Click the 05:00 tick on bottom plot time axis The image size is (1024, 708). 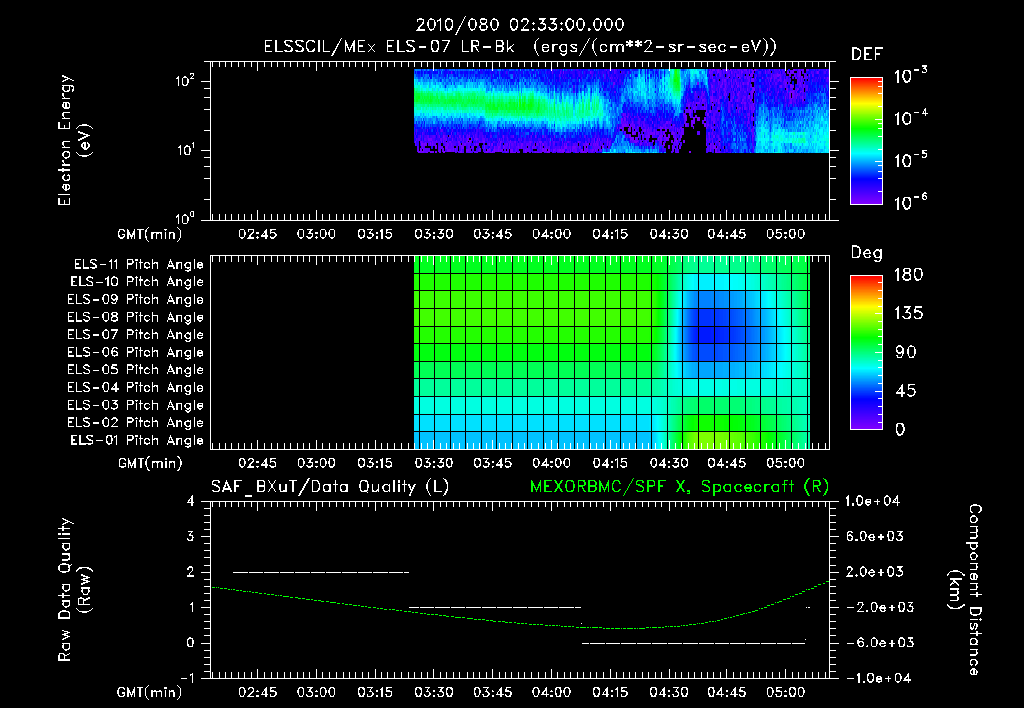click(x=786, y=692)
